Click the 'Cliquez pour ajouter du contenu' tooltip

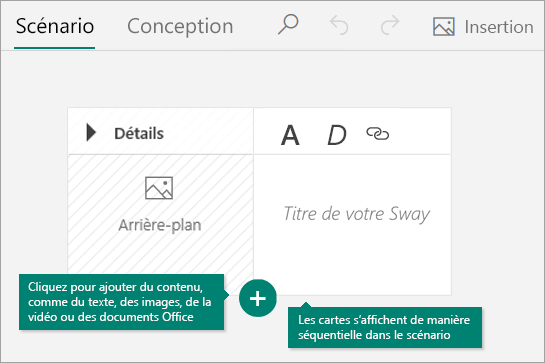pos(122,302)
